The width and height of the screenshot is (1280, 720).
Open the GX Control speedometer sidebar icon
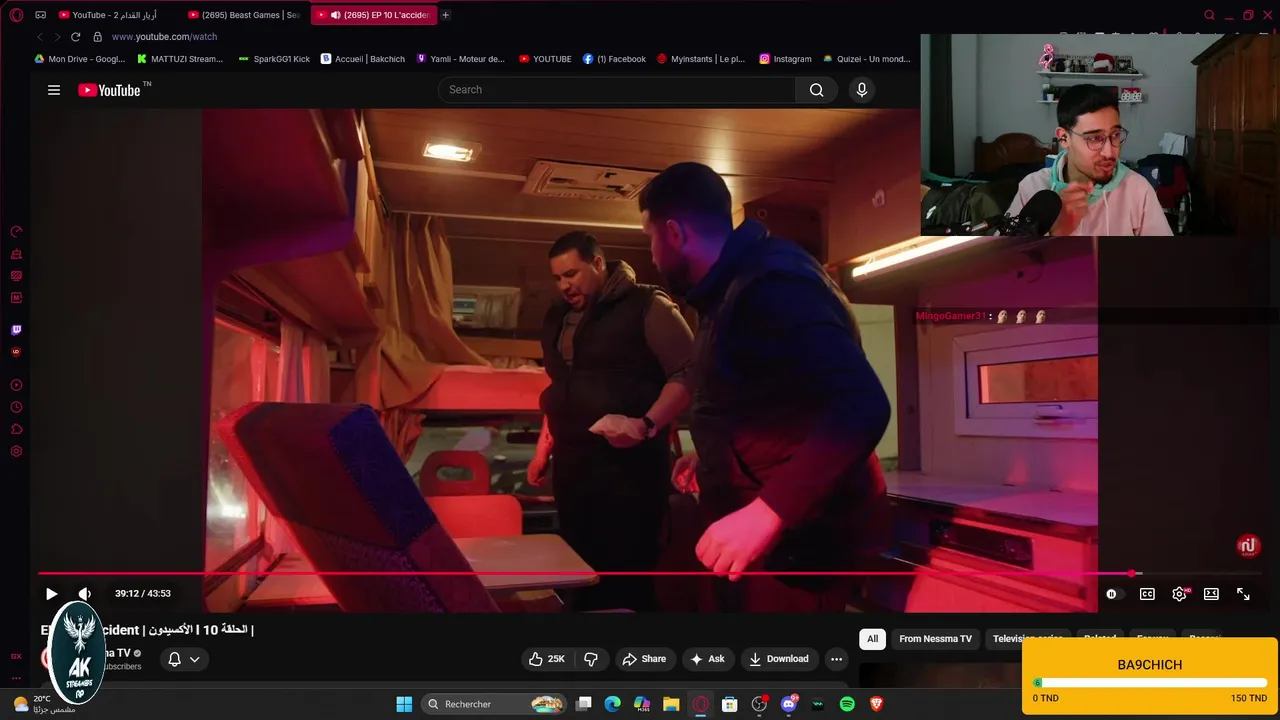click(x=16, y=232)
